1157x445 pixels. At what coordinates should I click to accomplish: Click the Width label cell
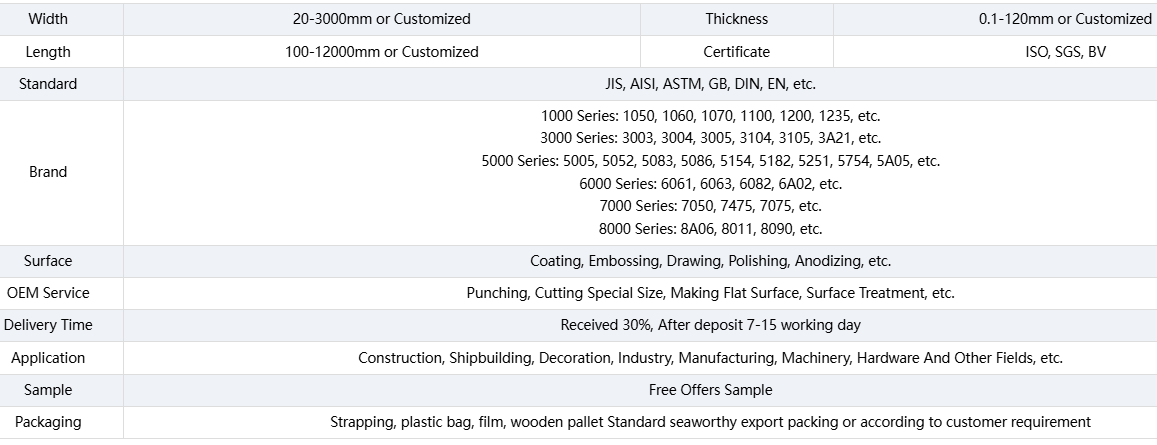(x=47, y=19)
